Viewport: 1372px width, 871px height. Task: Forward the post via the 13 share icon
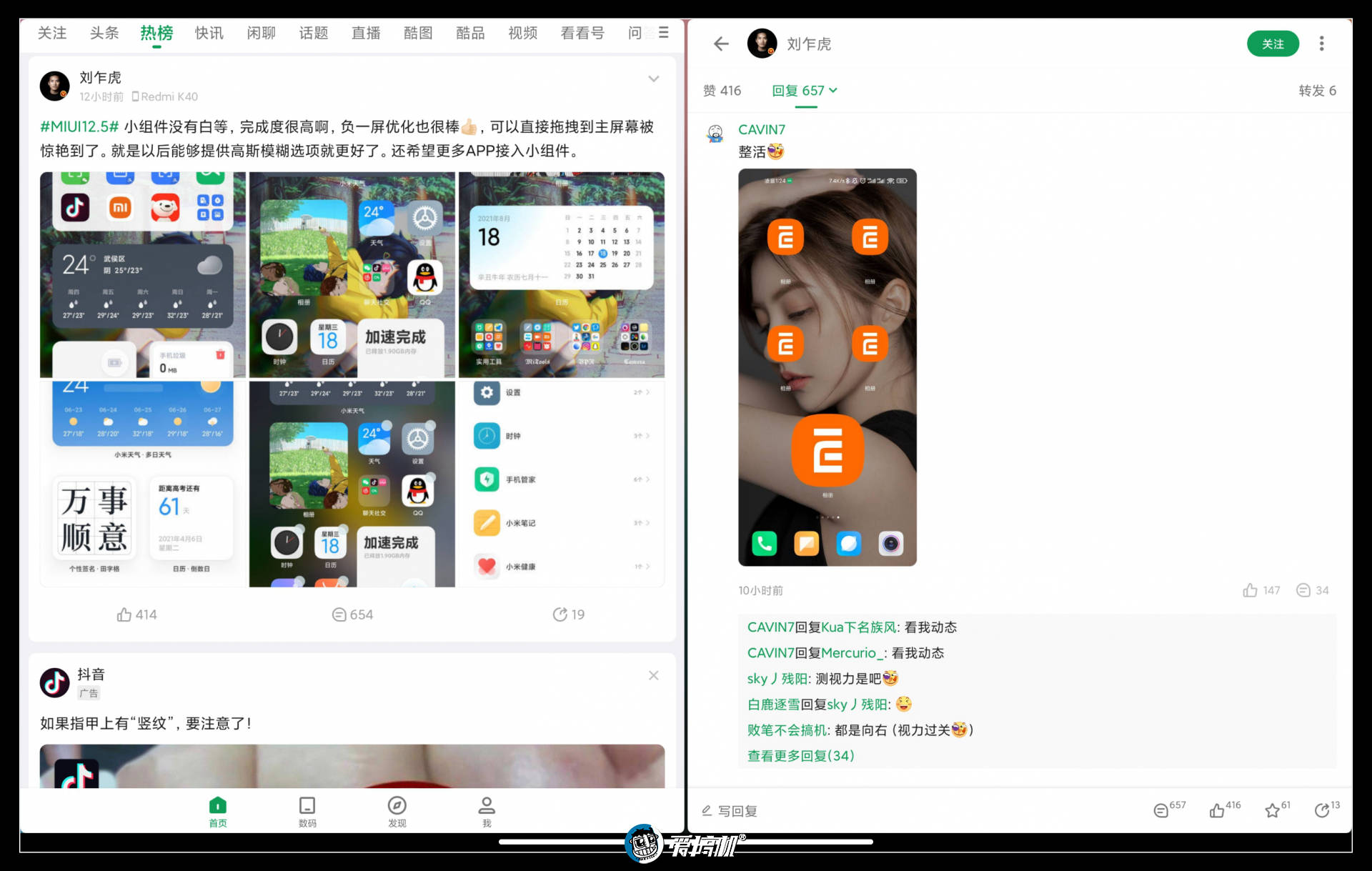1327,810
